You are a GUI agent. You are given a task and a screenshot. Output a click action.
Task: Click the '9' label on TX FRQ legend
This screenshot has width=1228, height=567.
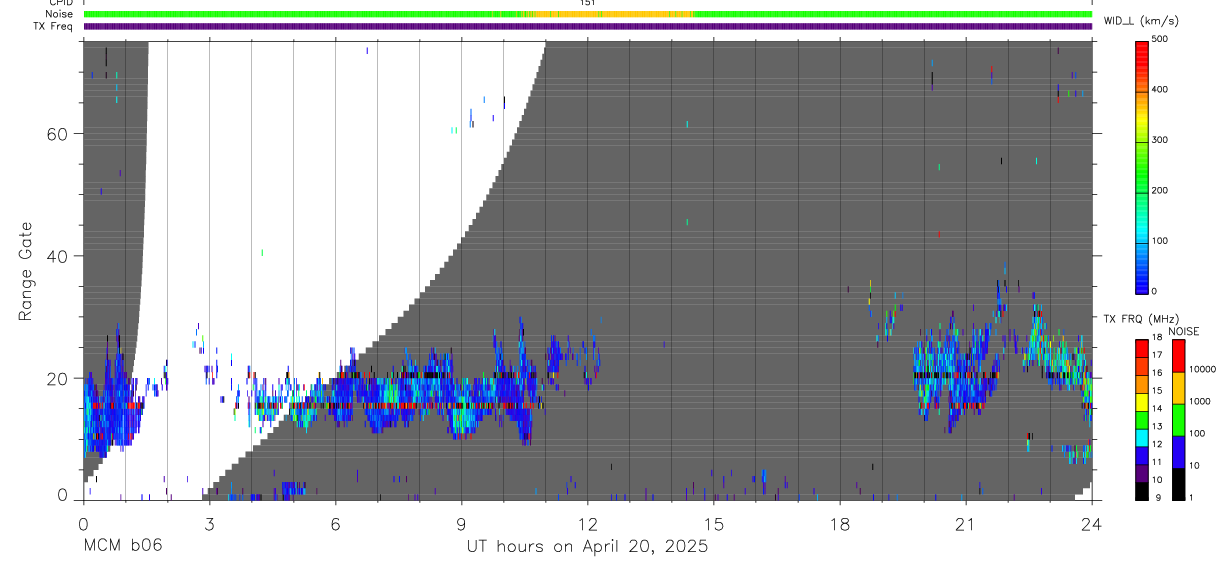(x=1160, y=498)
